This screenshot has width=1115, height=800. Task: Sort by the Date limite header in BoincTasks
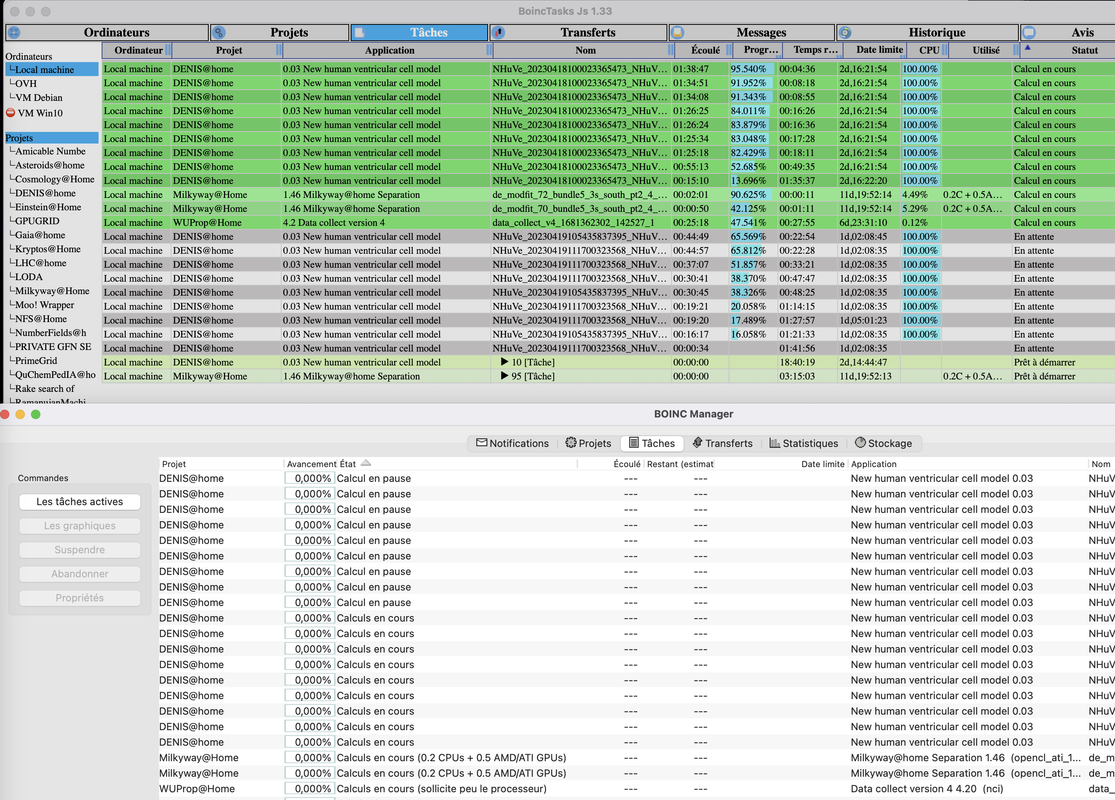click(879, 50)
